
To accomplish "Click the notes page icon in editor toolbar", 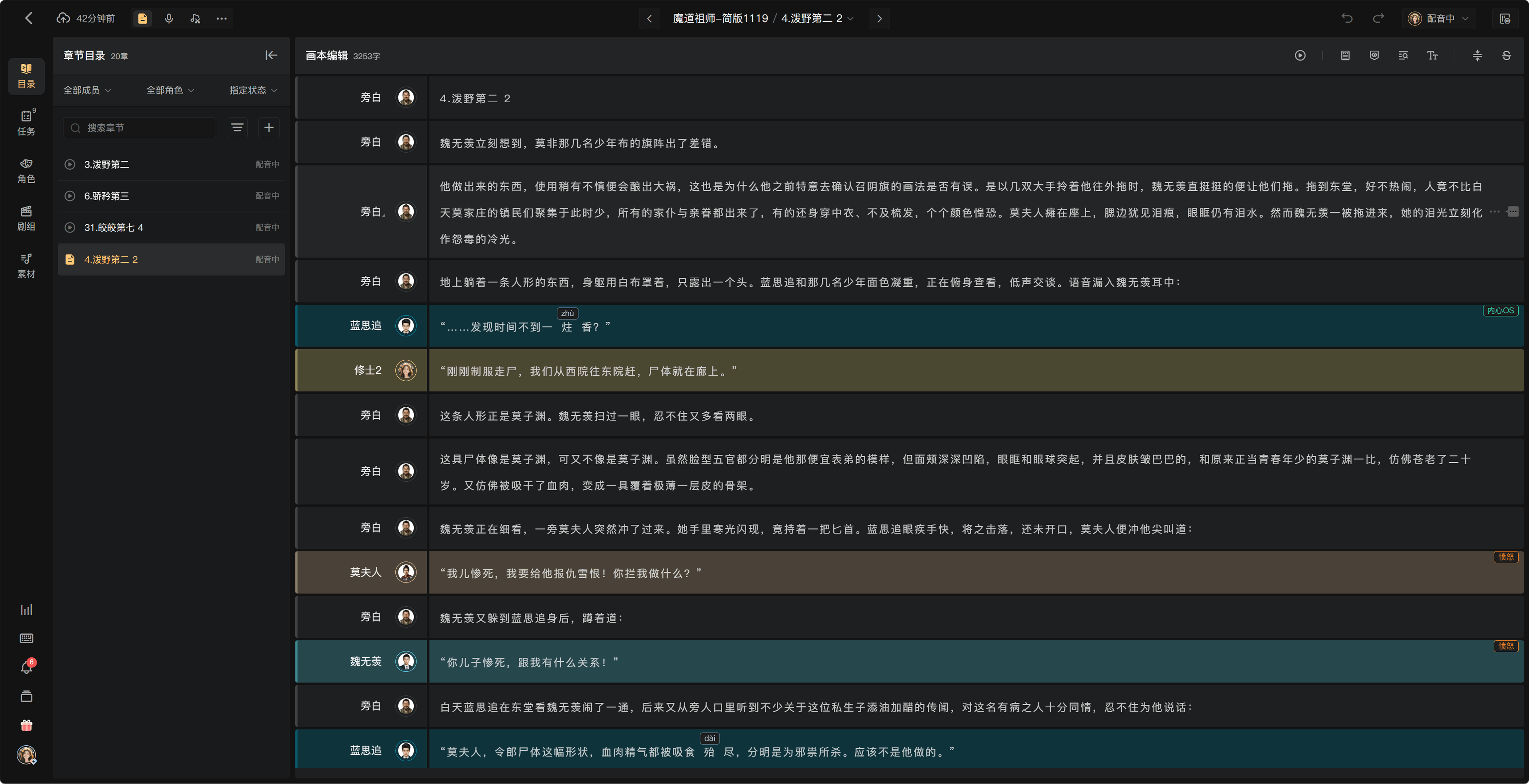I will coord(1345,55).
